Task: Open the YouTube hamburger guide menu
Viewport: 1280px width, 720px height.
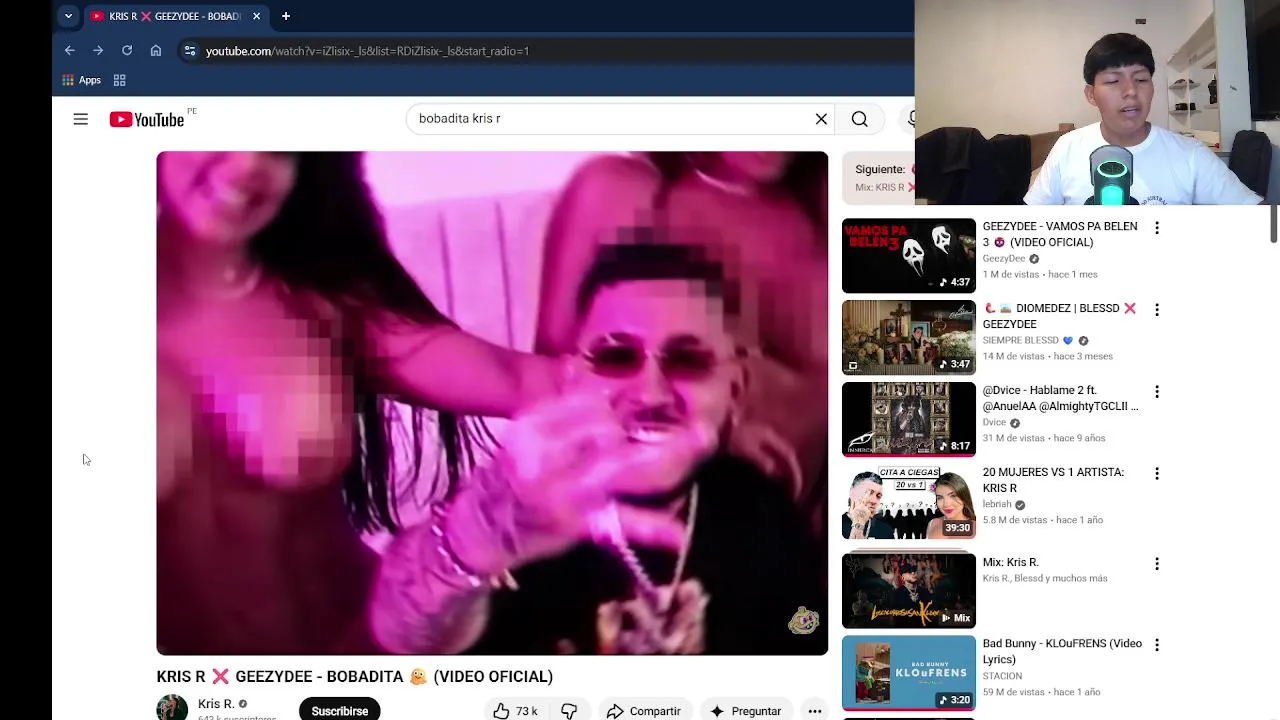Action: (81, 119)
